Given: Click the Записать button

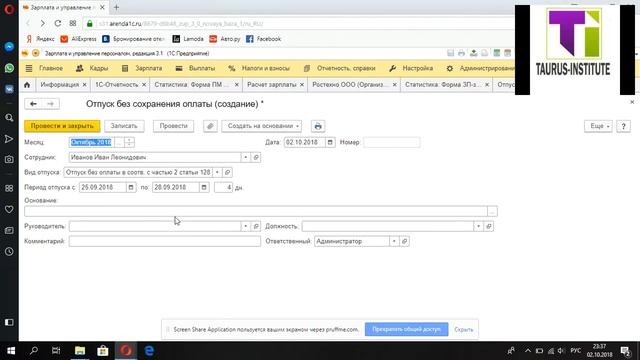Looking at the screenshot, I should click(x=124, y=126).
